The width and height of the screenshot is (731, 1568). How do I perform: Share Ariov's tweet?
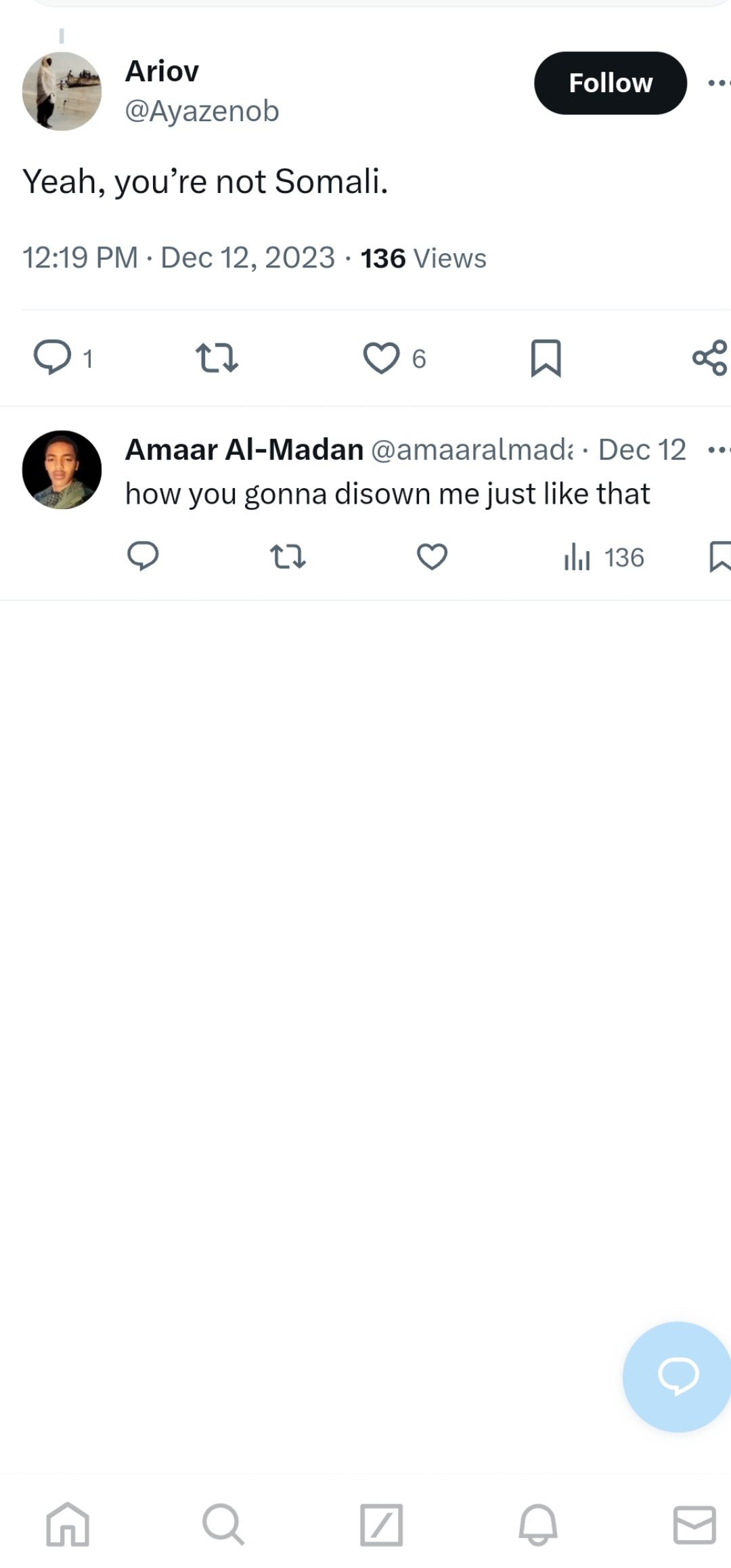710,357
